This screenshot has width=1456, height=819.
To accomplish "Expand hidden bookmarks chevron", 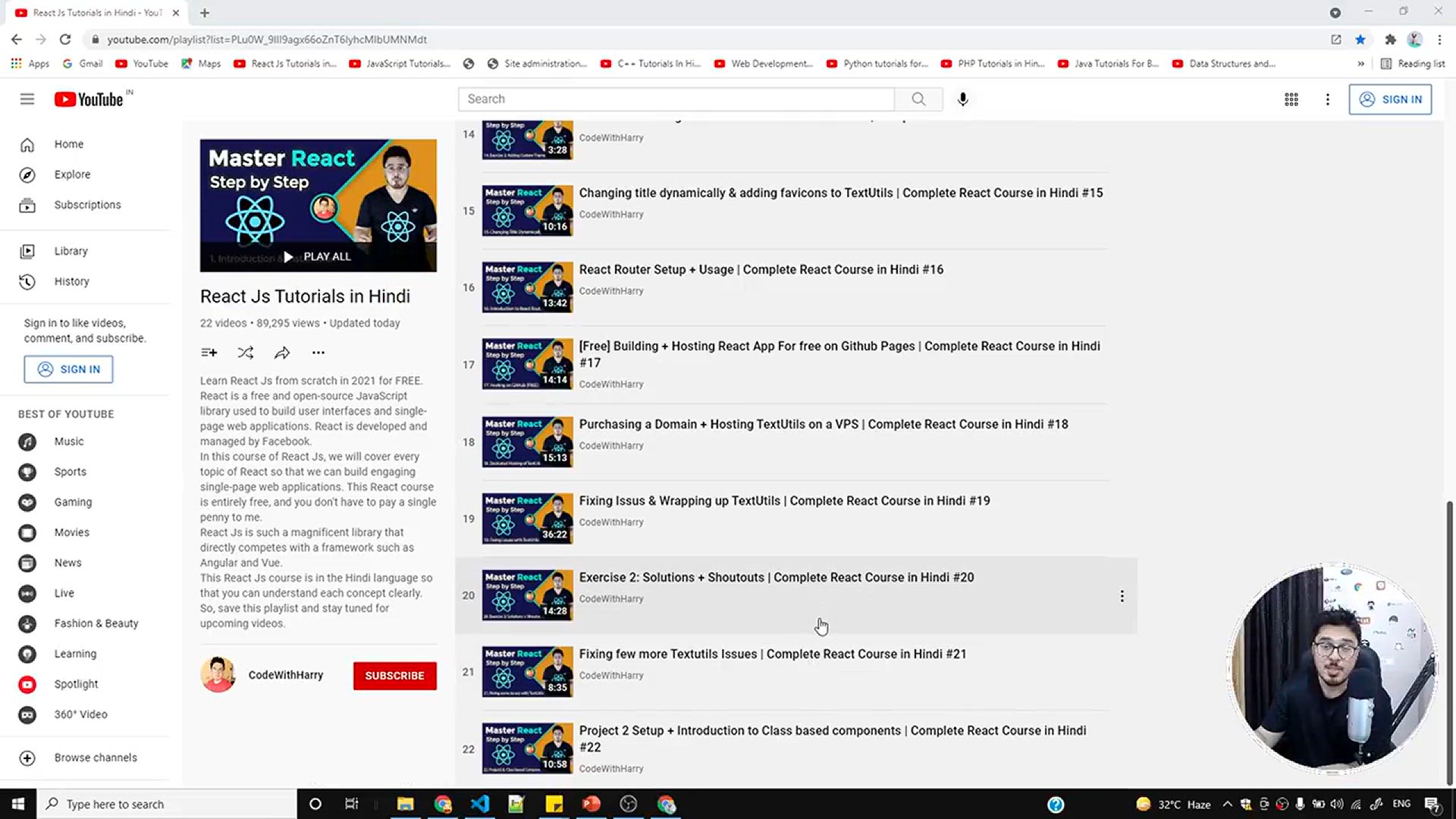I will coord(1360,64).
